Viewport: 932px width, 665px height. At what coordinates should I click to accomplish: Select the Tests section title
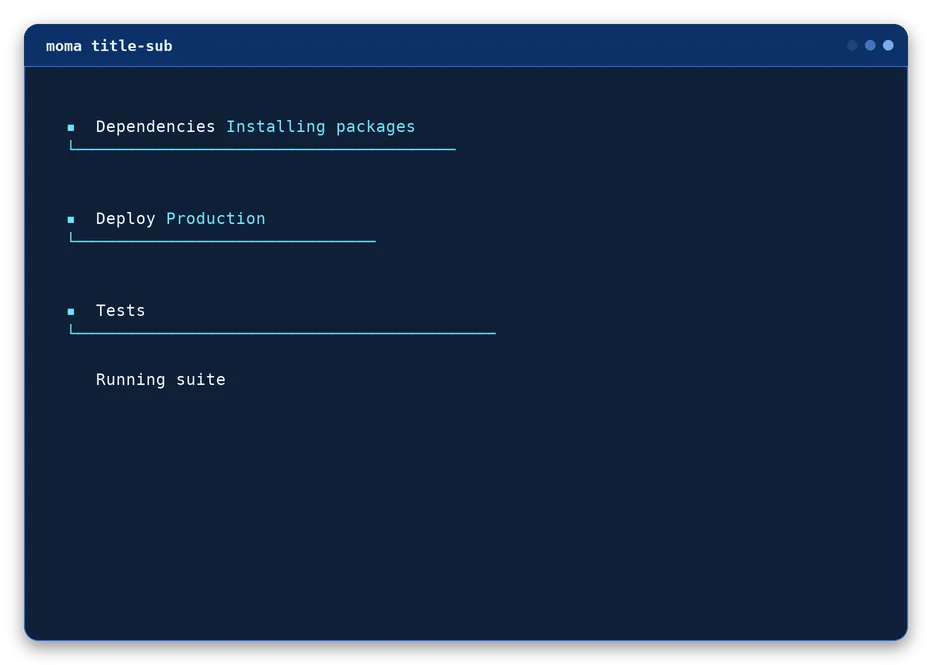tap(120, 311)
